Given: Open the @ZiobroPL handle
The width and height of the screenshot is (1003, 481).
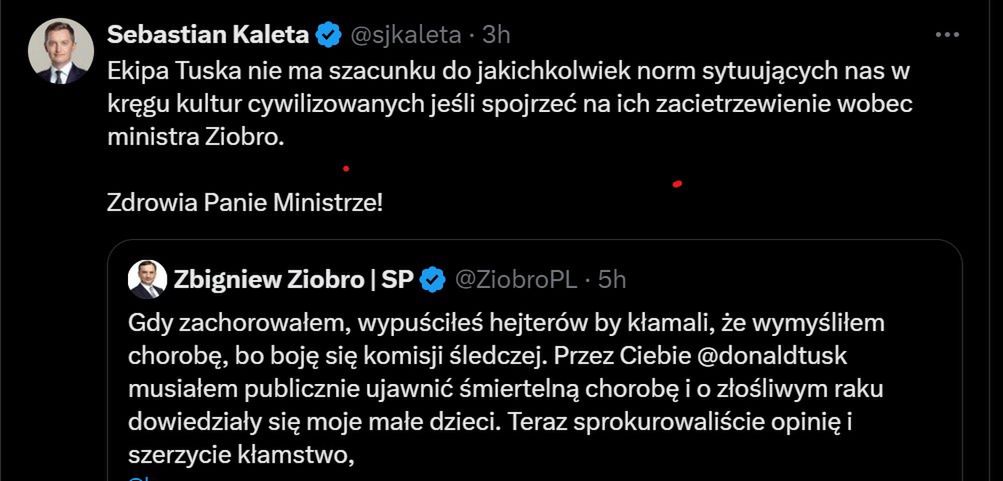Looking at the screenshot, I should 514,281.
